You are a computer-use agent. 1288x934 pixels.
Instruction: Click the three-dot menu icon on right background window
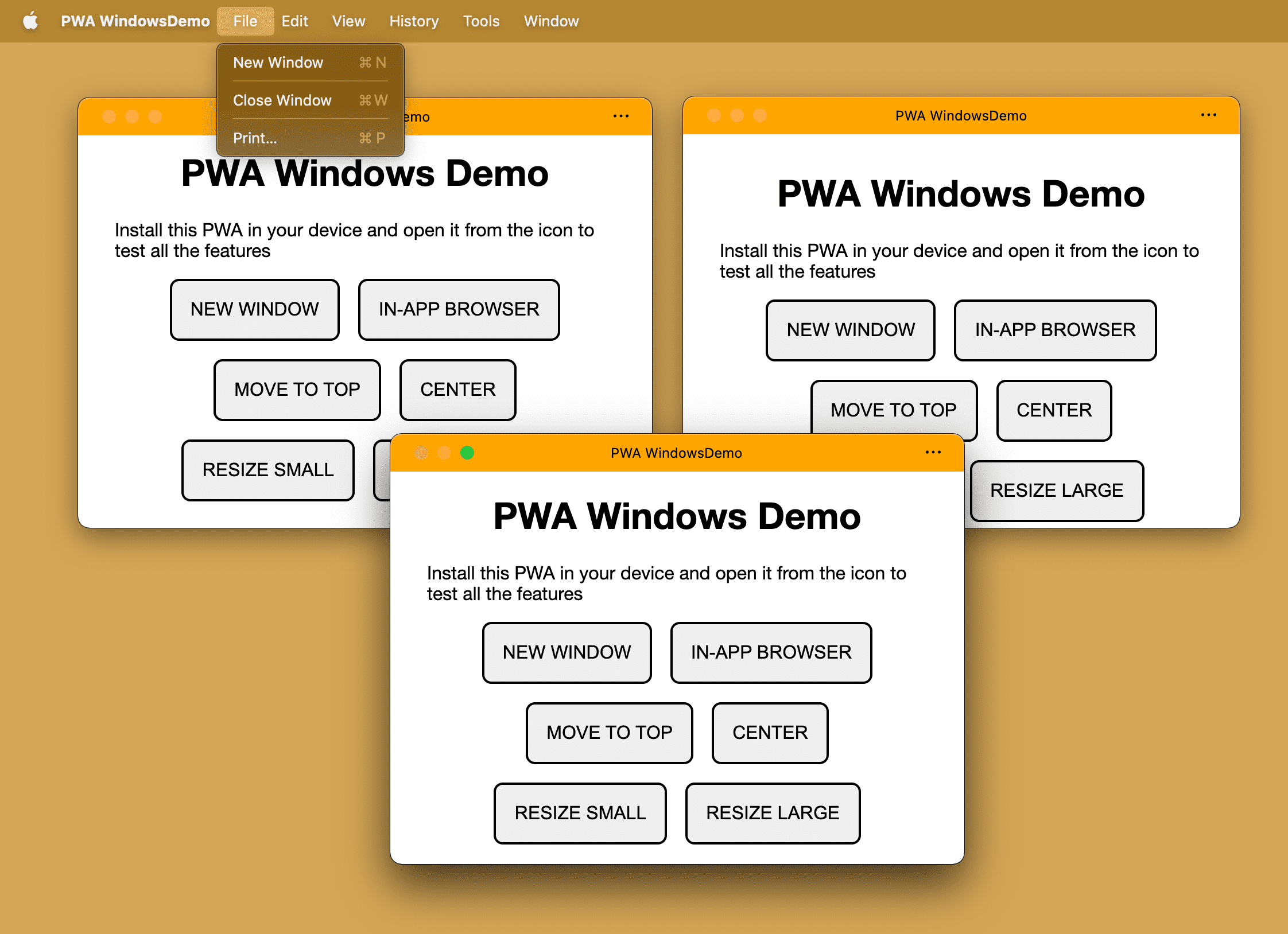[1209, 116]
